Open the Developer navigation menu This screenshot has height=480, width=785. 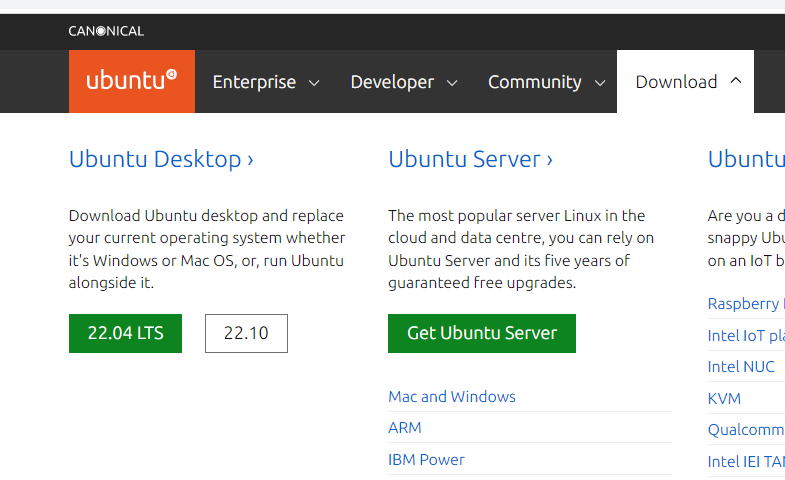pyautogui.click(x=403, y=82)
